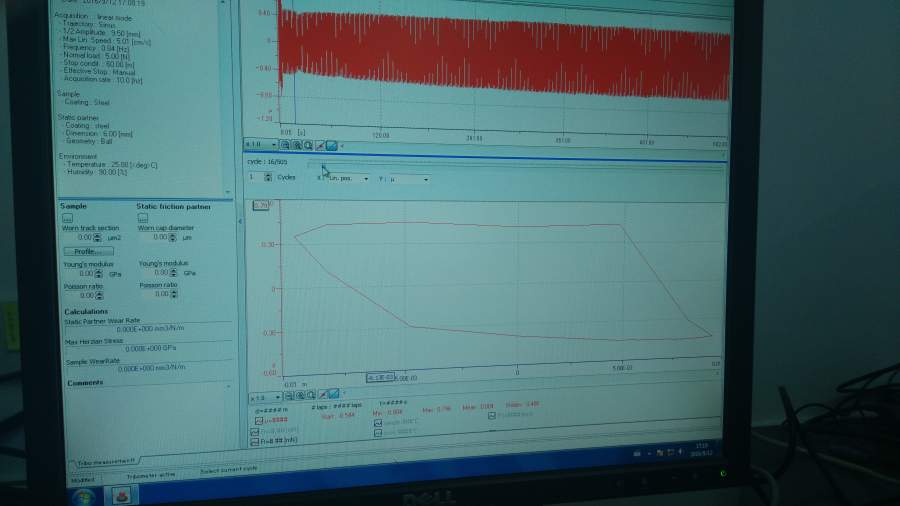Adjust the Cycles number stepper
This screenshot has height=506, width=900.
pos(268,177)
